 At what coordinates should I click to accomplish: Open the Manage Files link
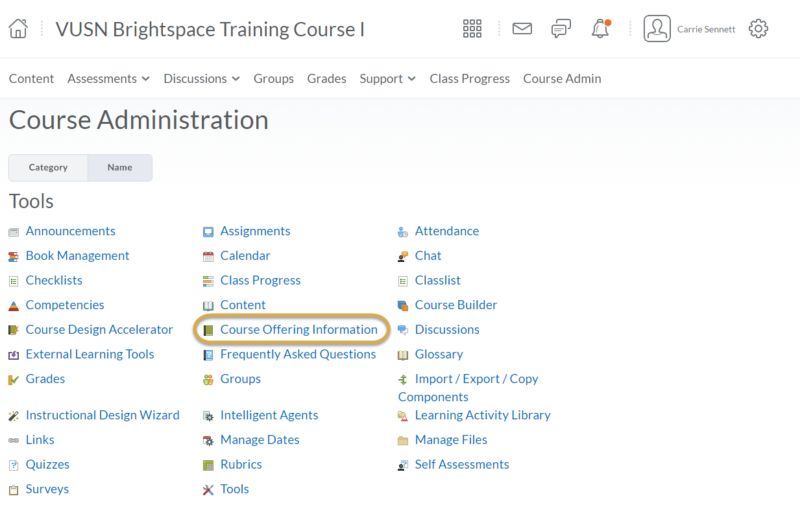click(451, 440)
